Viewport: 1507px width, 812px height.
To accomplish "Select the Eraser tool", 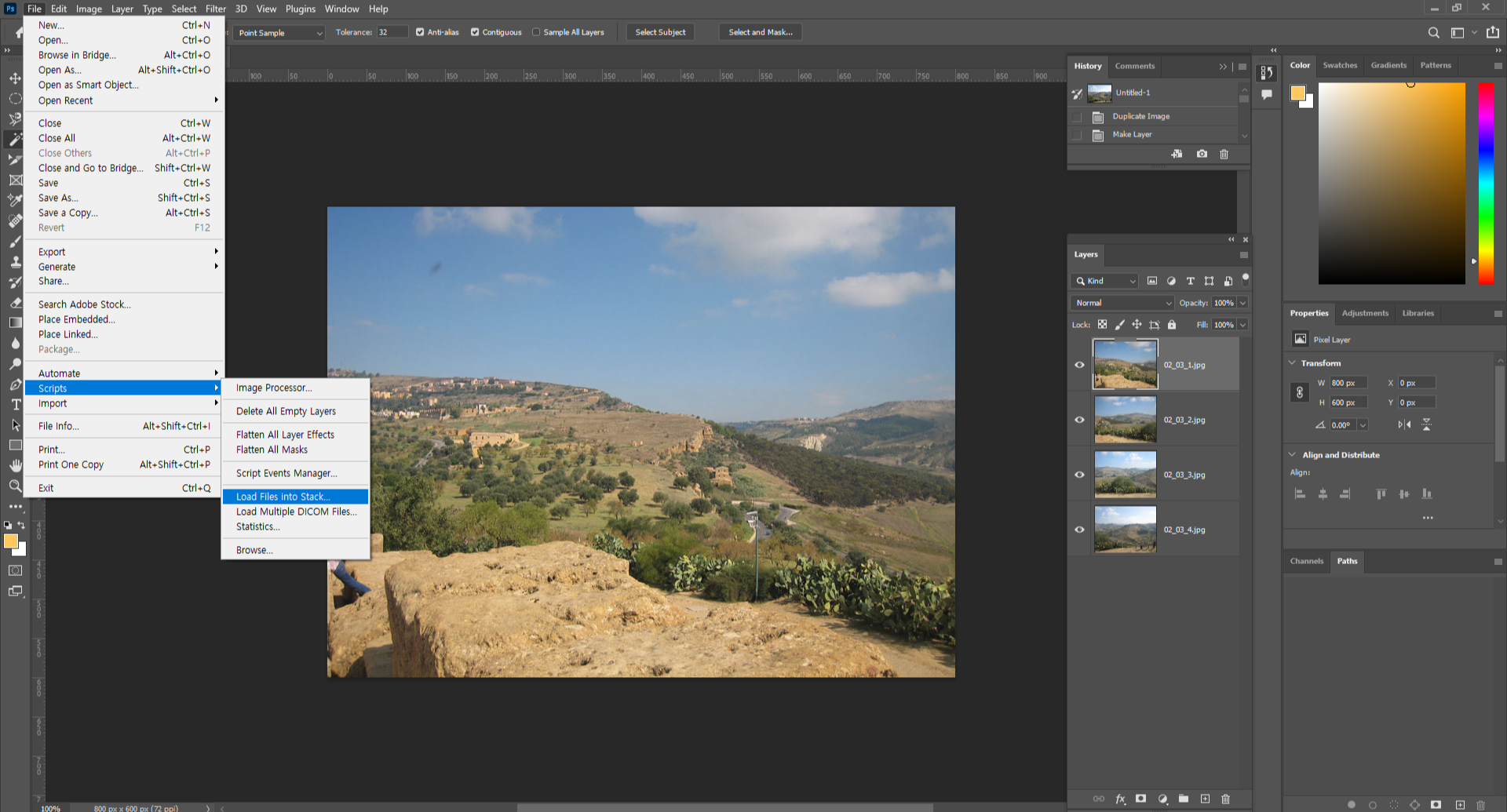I will tap(15, 302).
